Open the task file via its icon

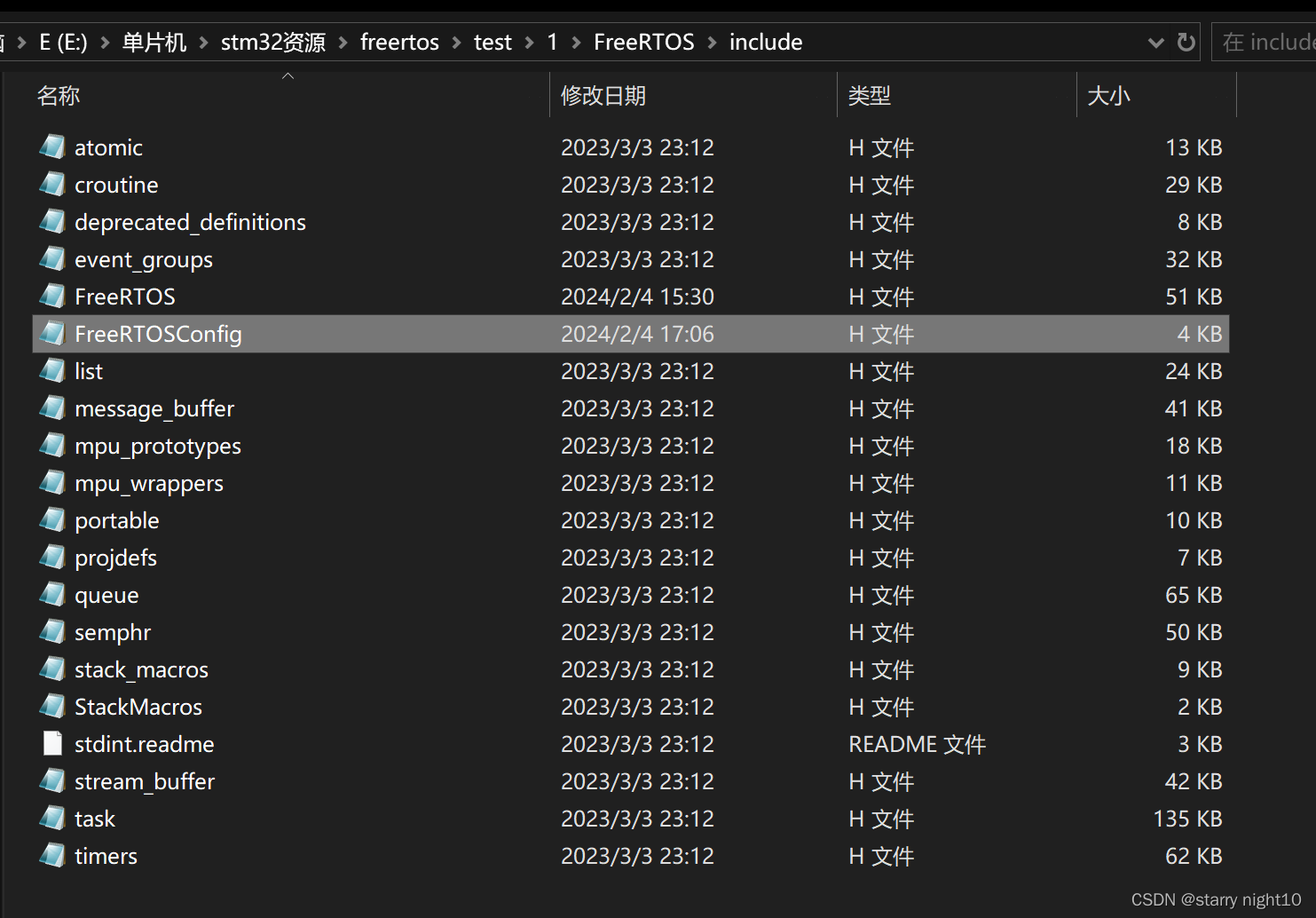coord(51,818)
